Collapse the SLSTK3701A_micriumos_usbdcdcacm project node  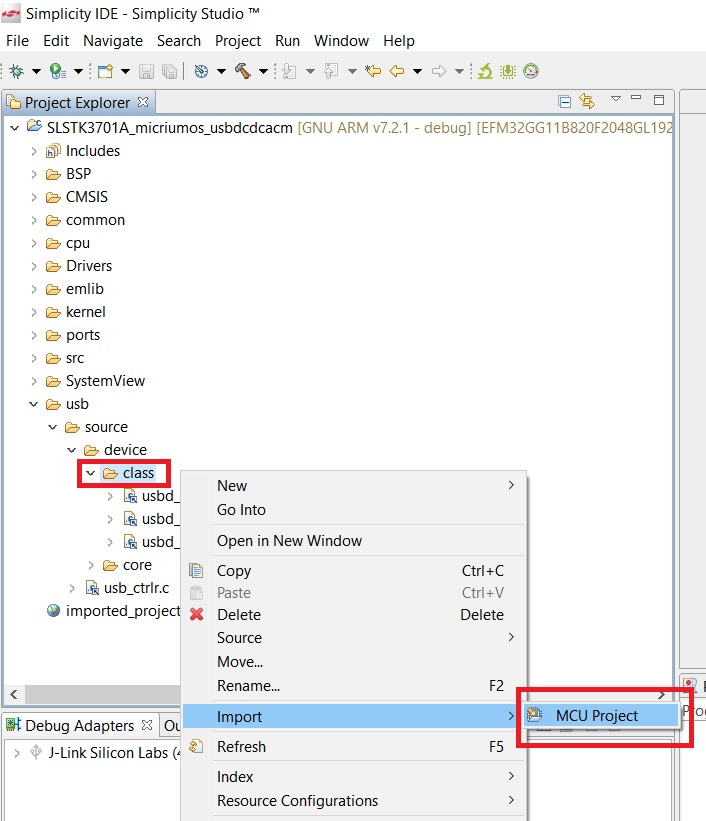tap(15, 127)
